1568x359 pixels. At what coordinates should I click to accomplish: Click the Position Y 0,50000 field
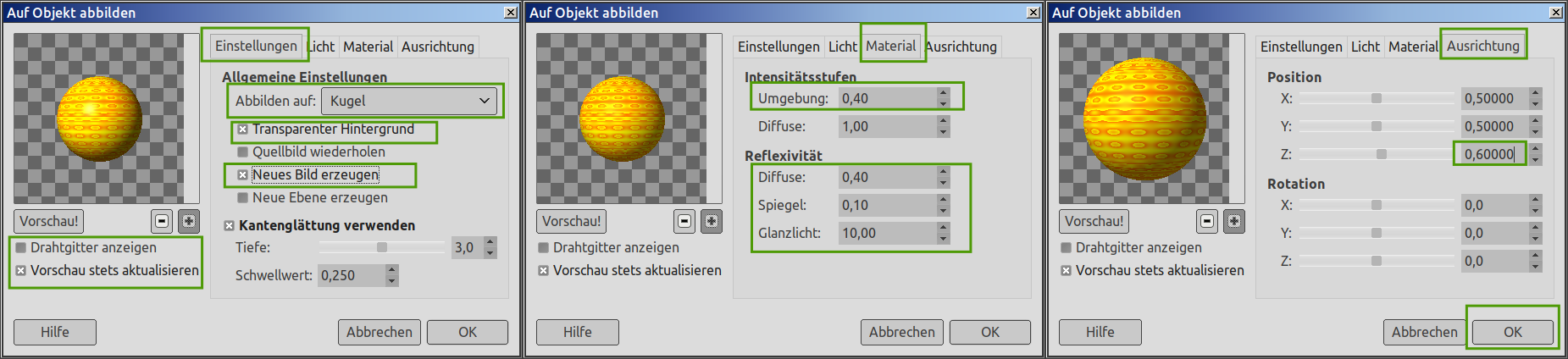point(1494,126)
